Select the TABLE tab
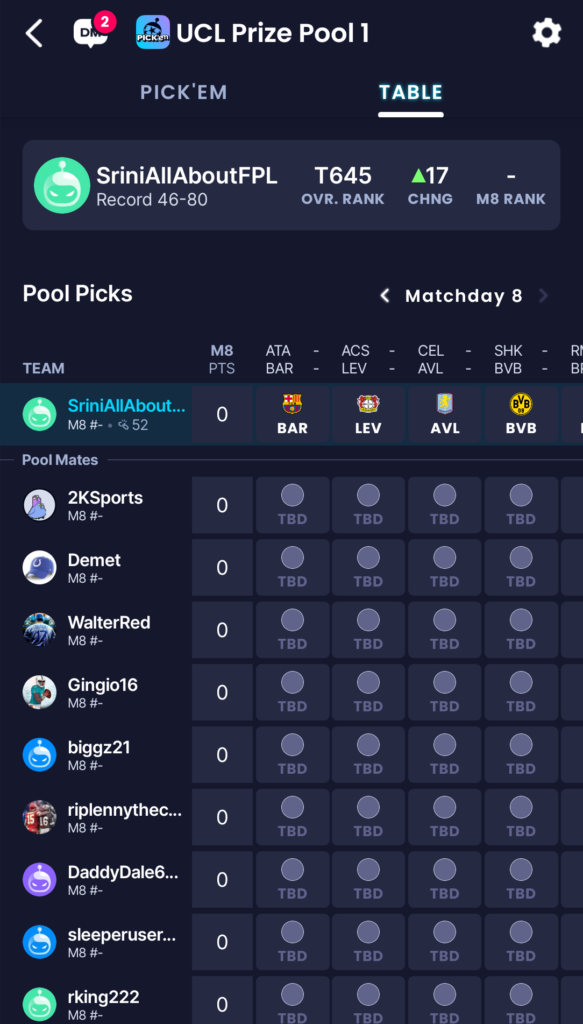This screenshot has height=1024, width=583. (x=411, y=92)
